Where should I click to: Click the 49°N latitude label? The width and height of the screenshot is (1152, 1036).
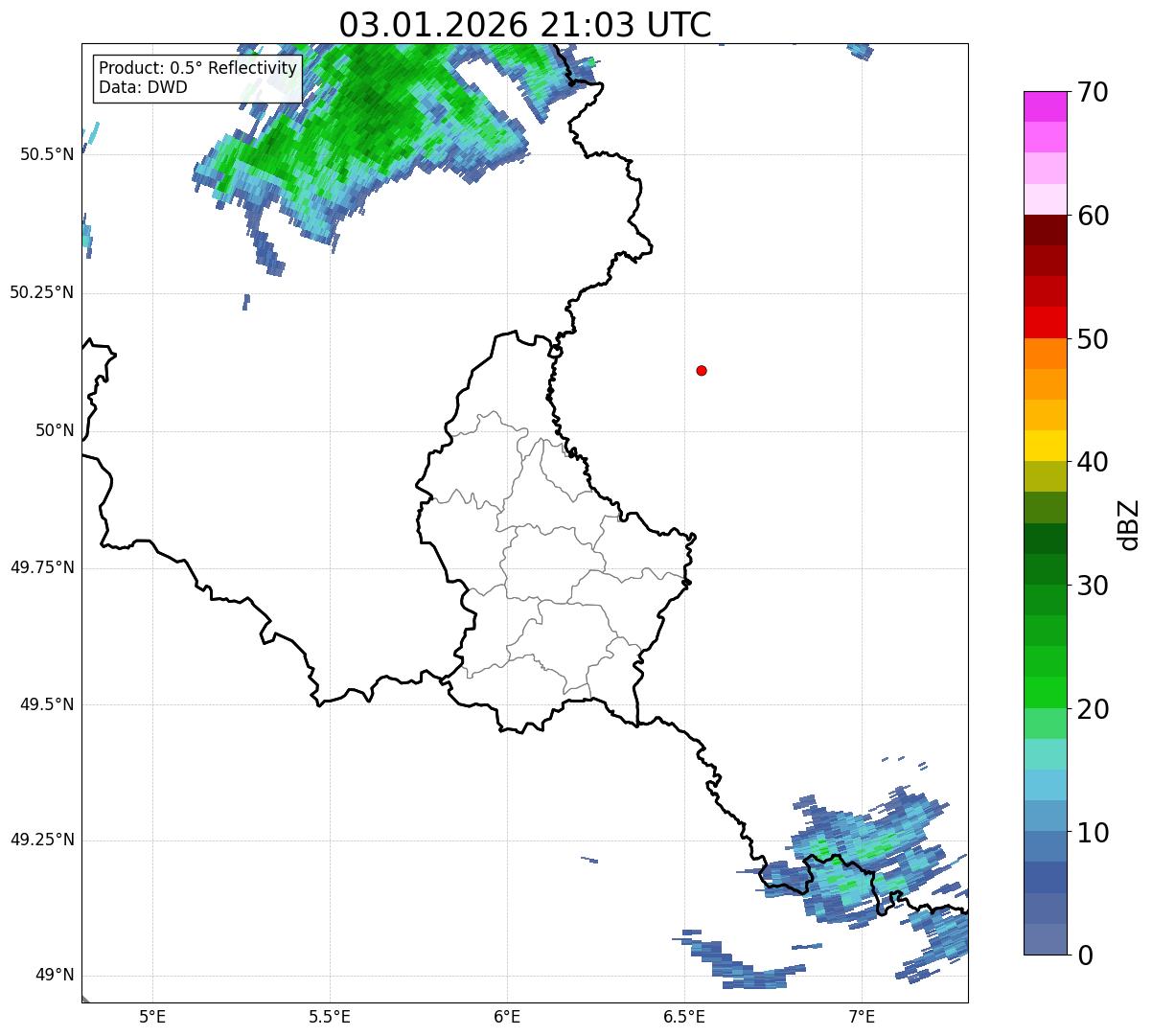(55, 976)
